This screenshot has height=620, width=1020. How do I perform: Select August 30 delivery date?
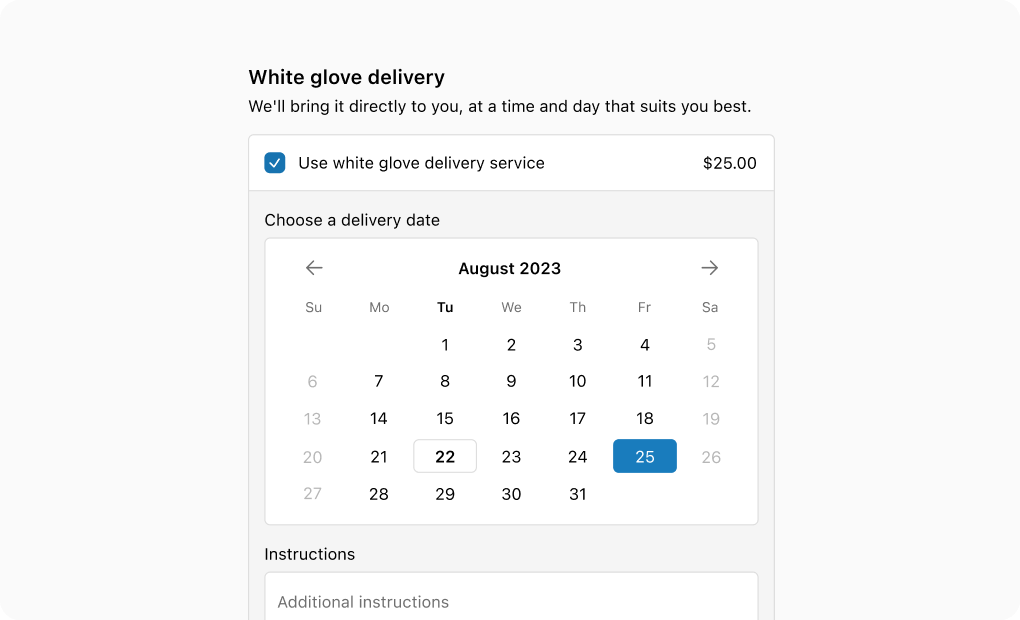pos(511,494)
